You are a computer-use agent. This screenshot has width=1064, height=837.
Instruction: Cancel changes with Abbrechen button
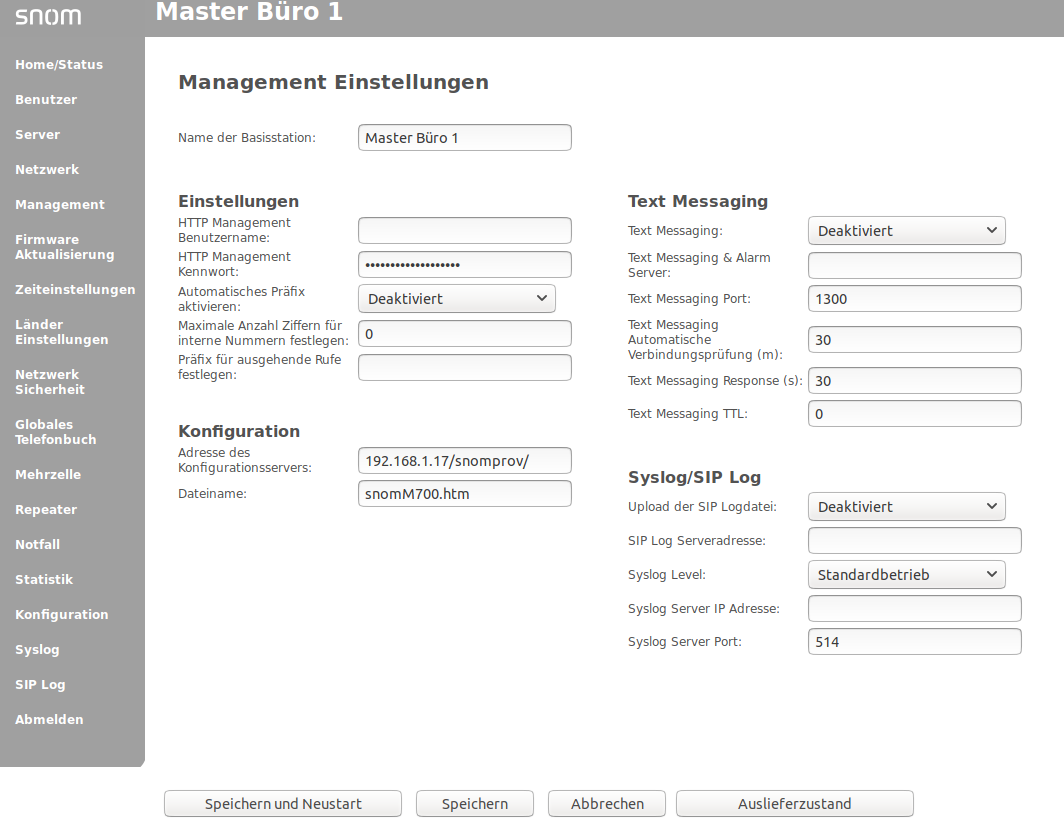607,804
